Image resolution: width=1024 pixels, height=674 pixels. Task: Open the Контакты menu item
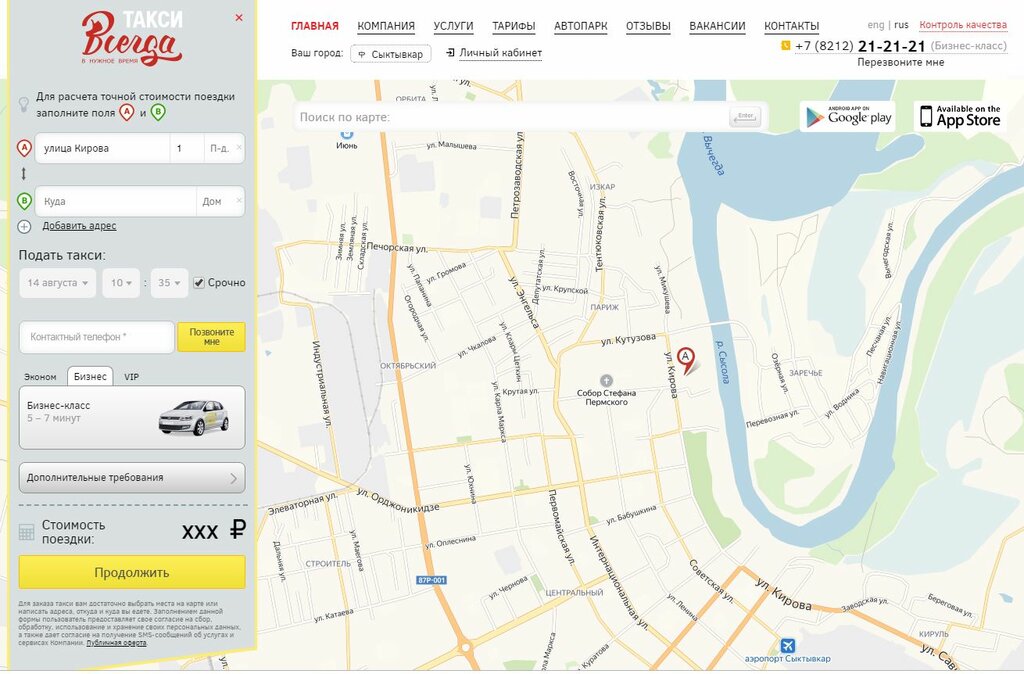(792, 26)
